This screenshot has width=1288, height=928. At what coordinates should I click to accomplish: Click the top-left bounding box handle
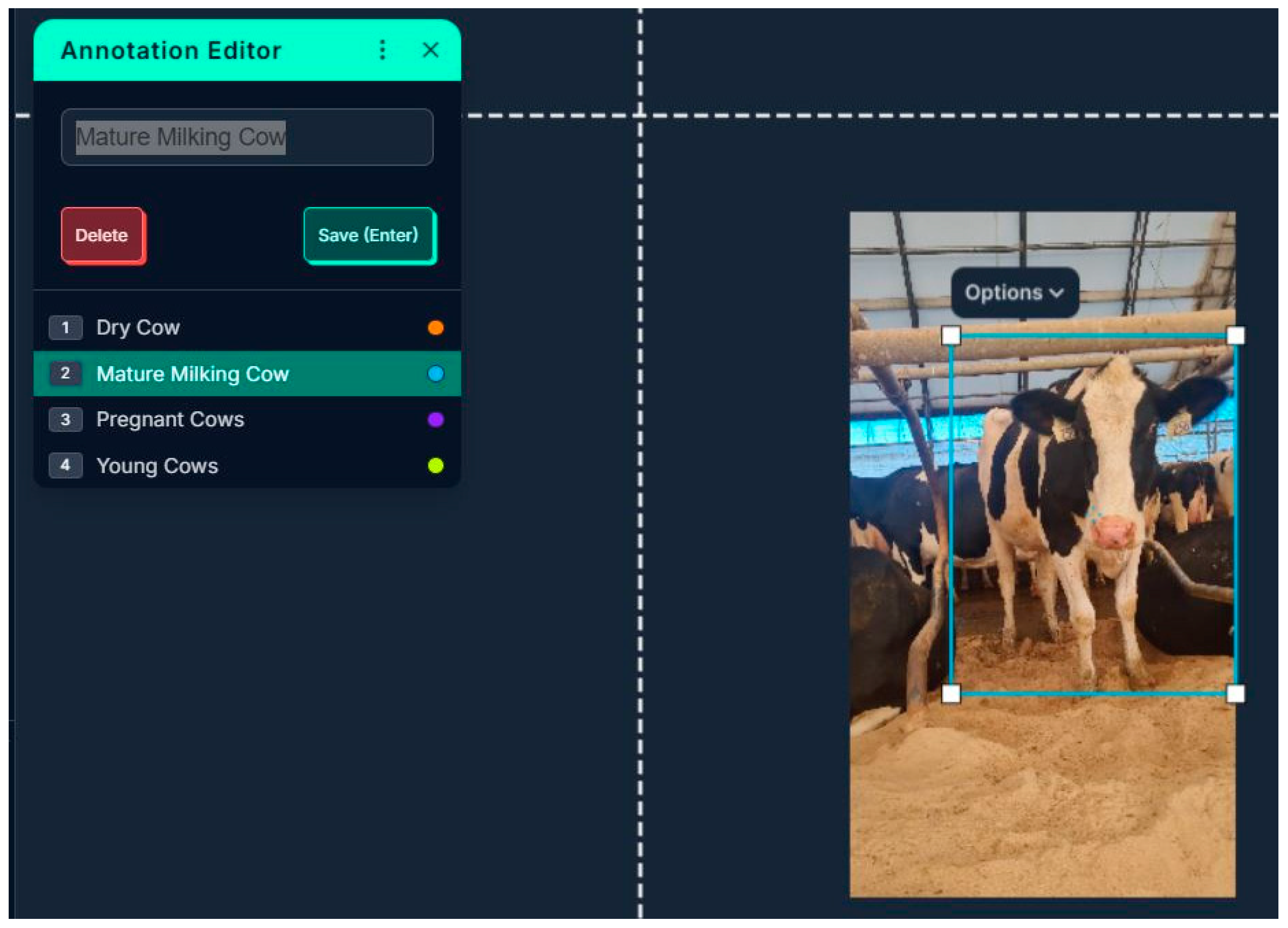951,336
